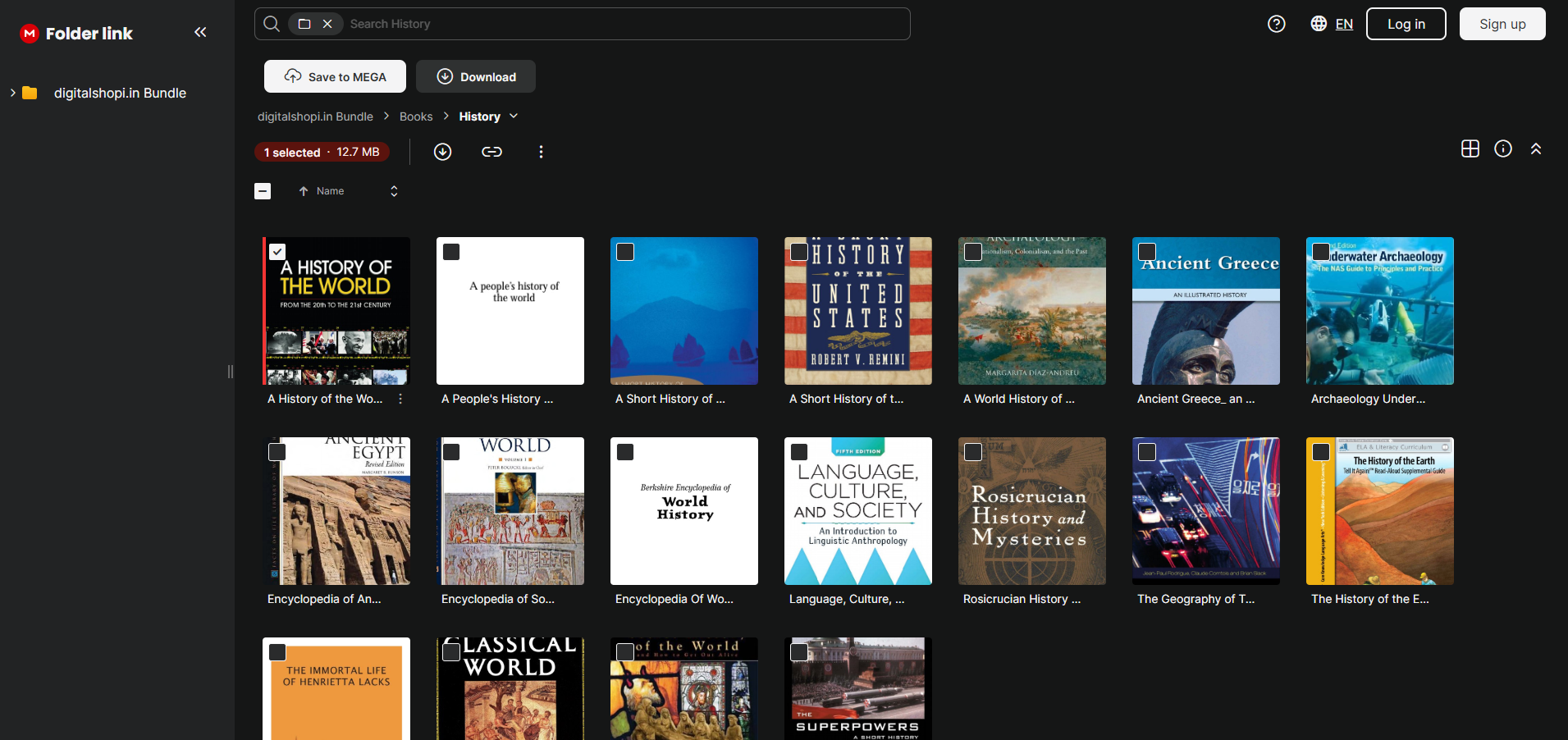
Task: Navigate to Books breadcrumb
Action: [x=416, y=116]
